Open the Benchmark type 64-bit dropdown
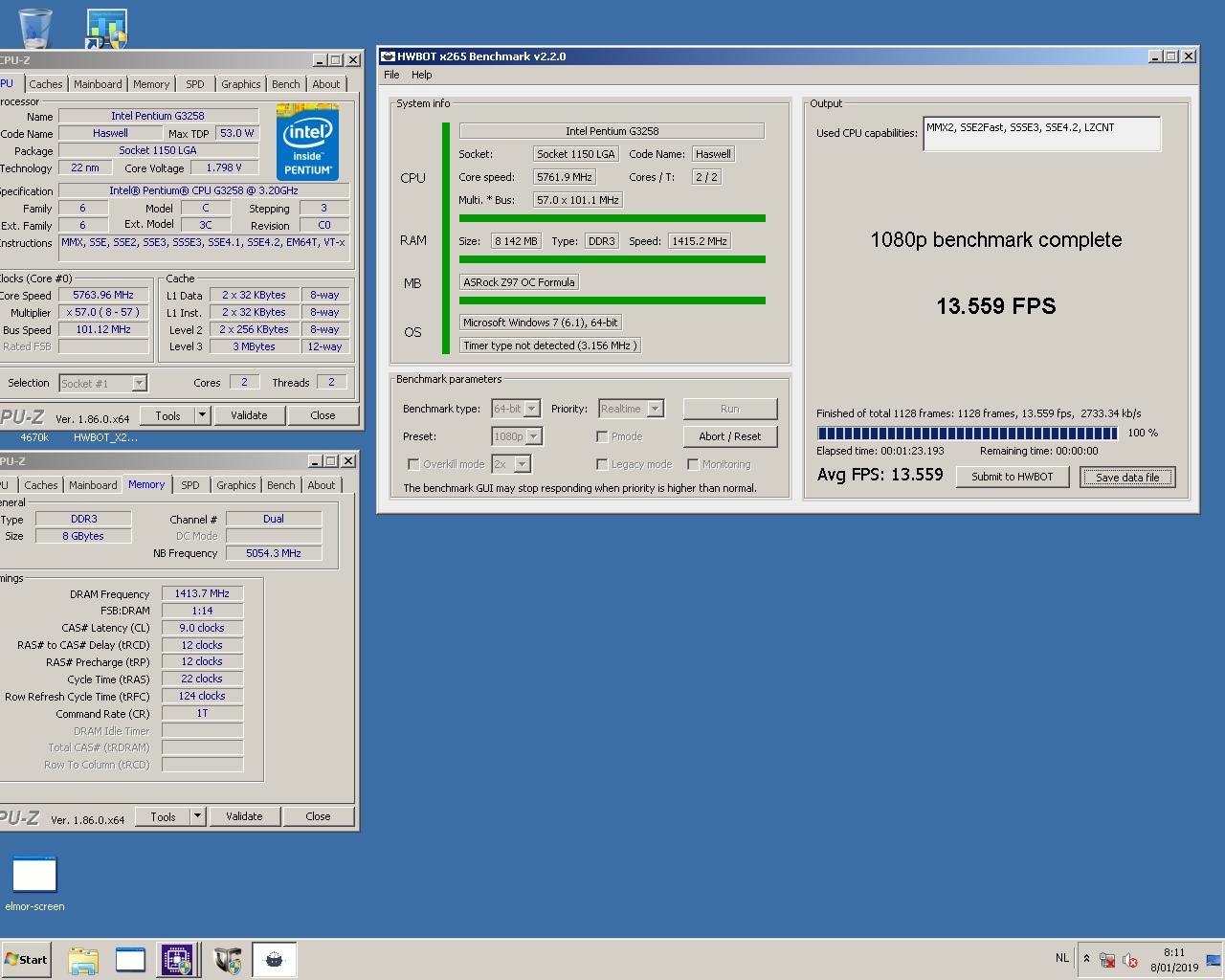The height and width of the screenshot is (980, 1225). 532,409
